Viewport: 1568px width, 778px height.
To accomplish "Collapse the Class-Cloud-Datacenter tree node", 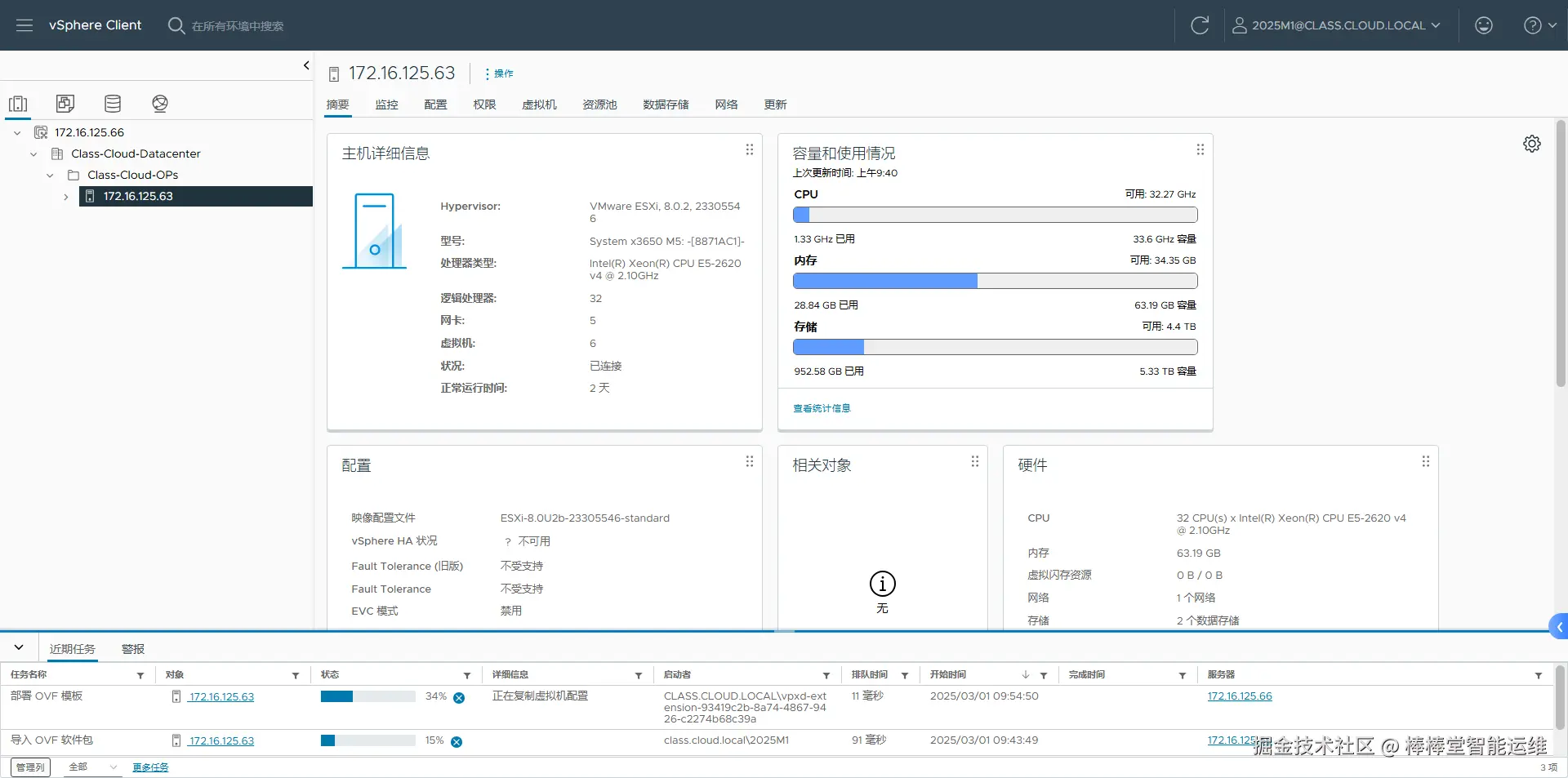I will tap(33, 153).
